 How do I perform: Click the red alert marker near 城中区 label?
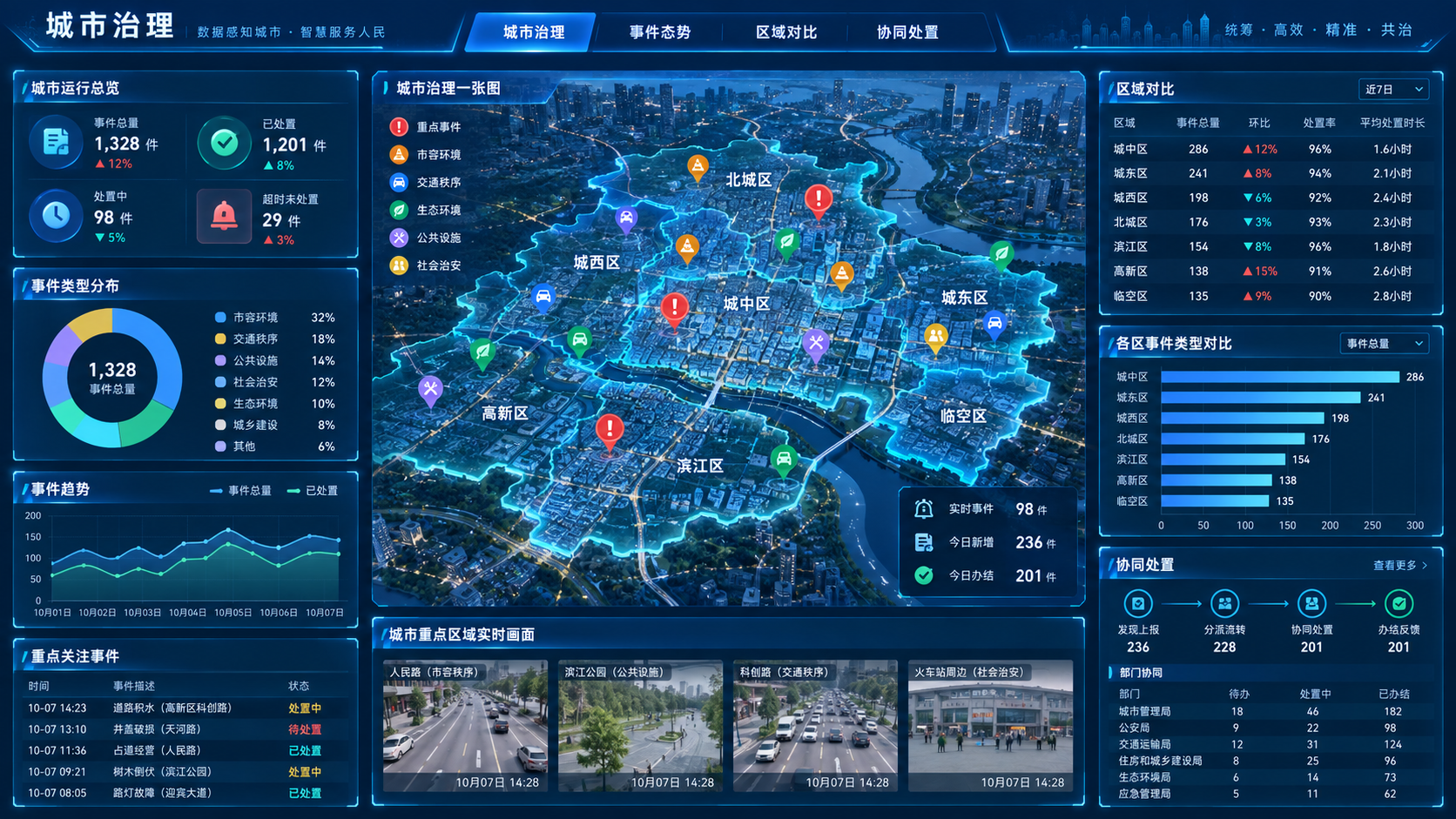(x=674, y=309)
